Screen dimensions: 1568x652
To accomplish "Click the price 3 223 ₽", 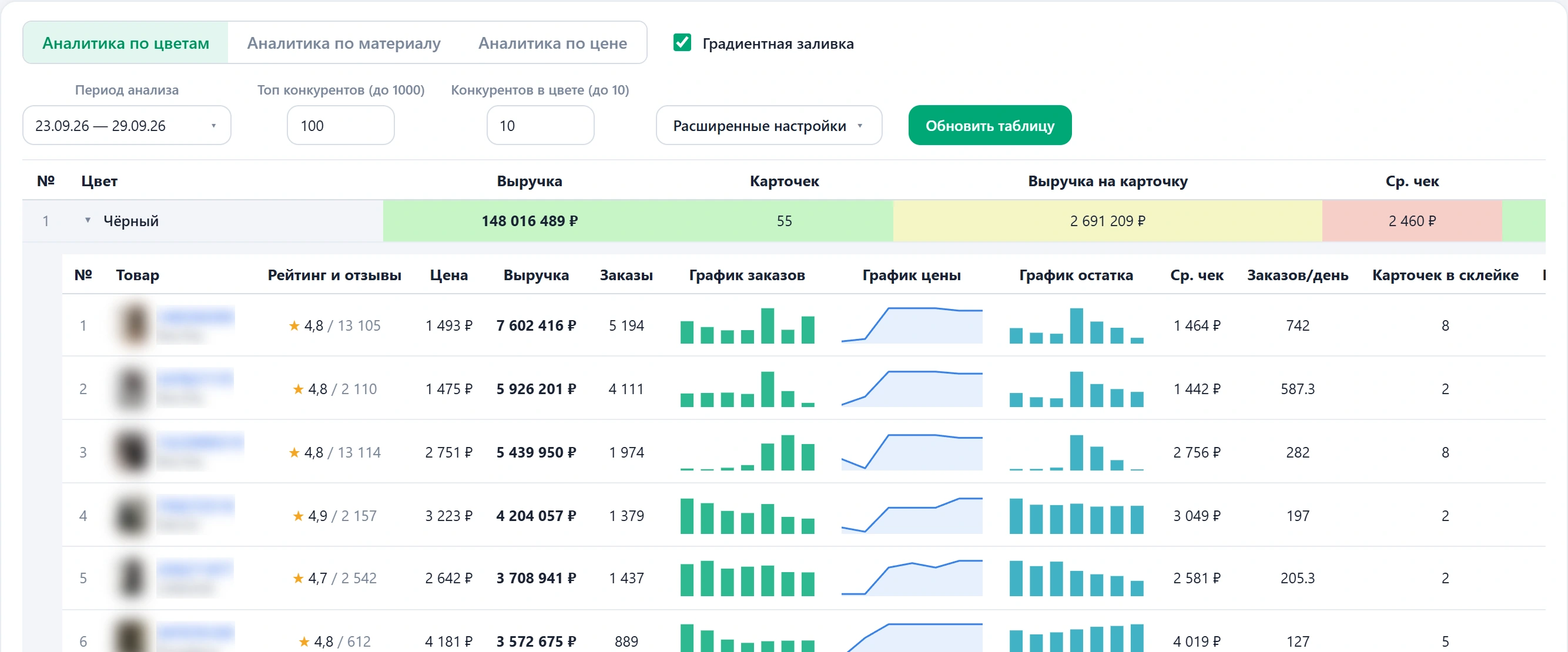I will point(448,516).
